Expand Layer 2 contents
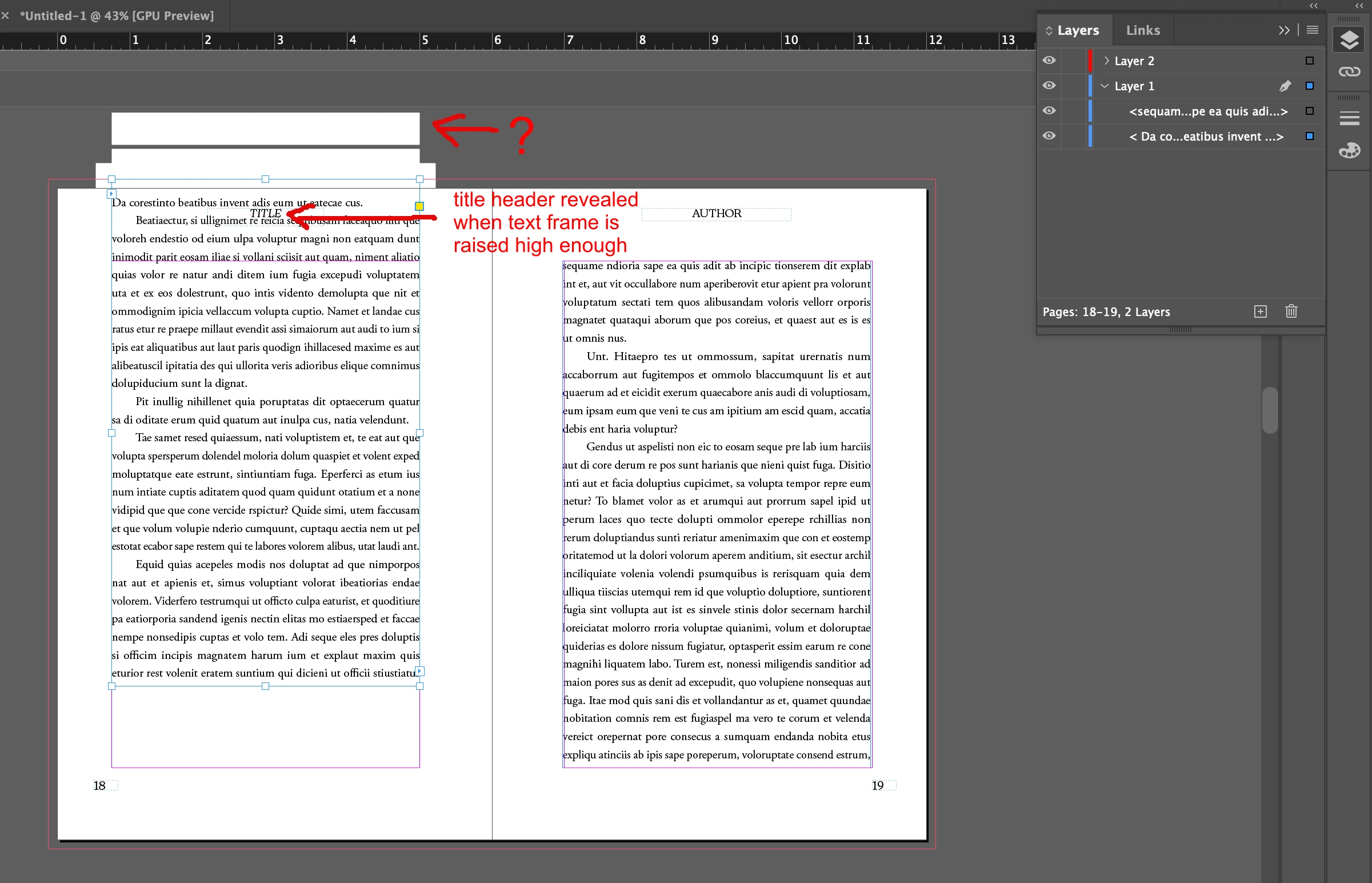 pos(1106,61)
